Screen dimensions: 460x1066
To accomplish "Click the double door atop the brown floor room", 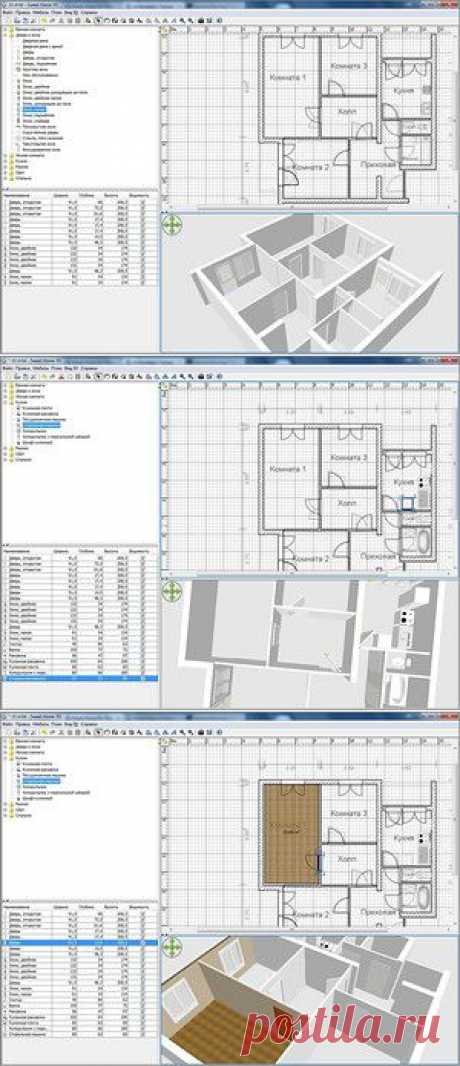I will click(291, 787).
